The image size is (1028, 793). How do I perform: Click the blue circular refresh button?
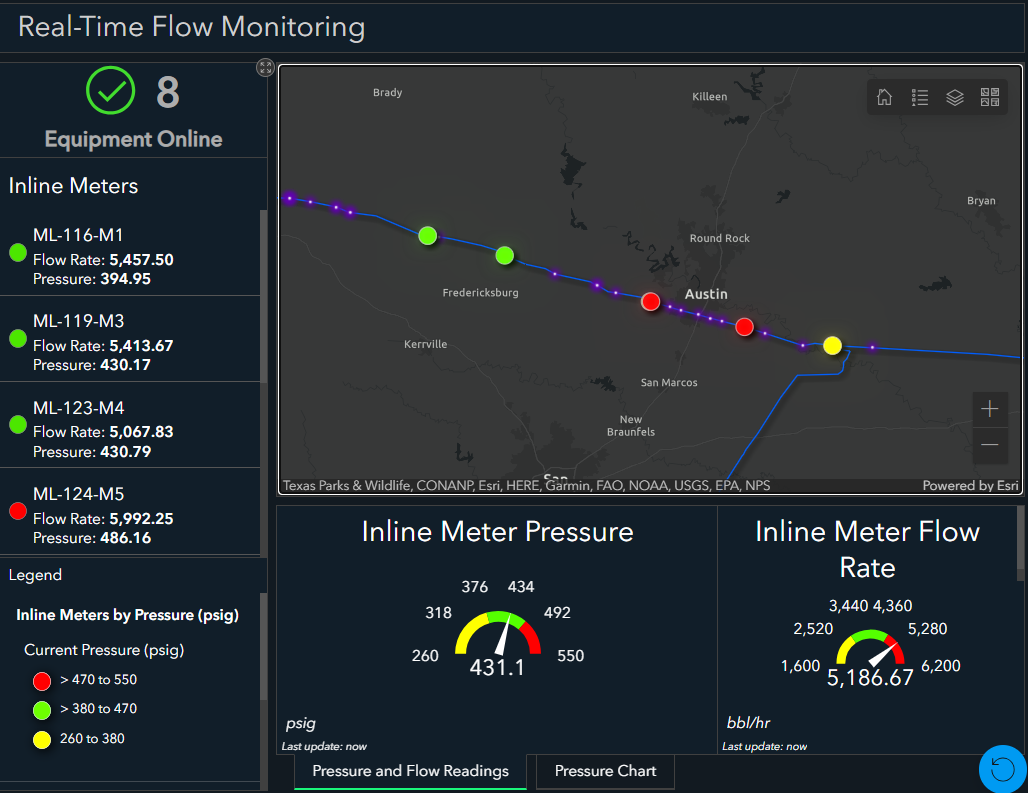pyautogui.click(x=1002, y=769)
